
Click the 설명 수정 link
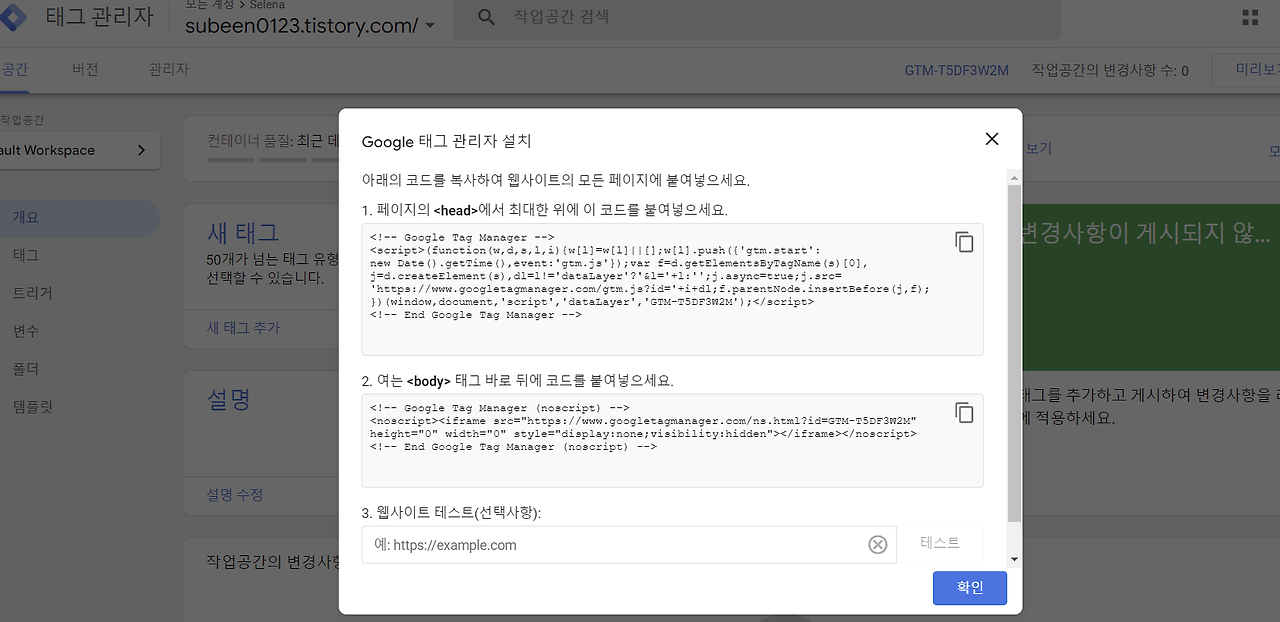[235, 495]
